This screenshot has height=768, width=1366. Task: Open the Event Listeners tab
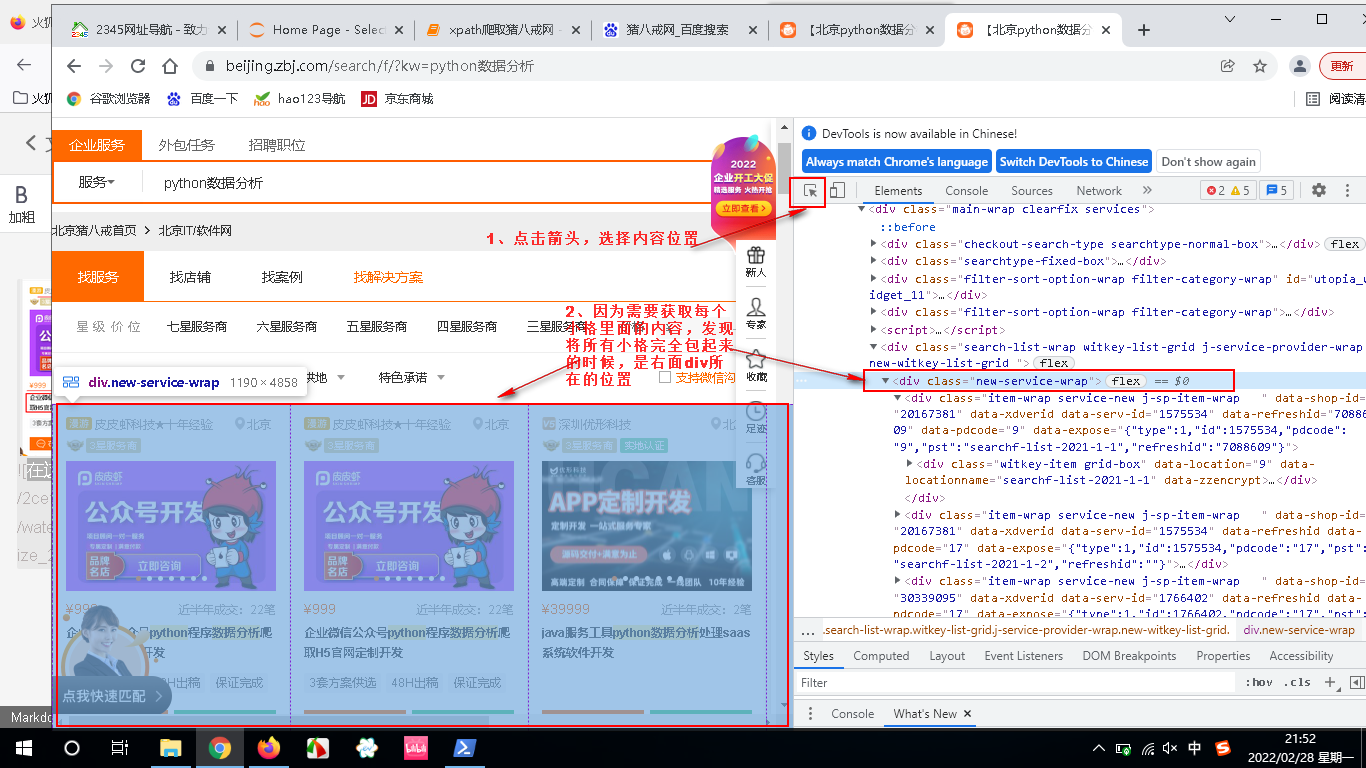tap(1024, 656)
